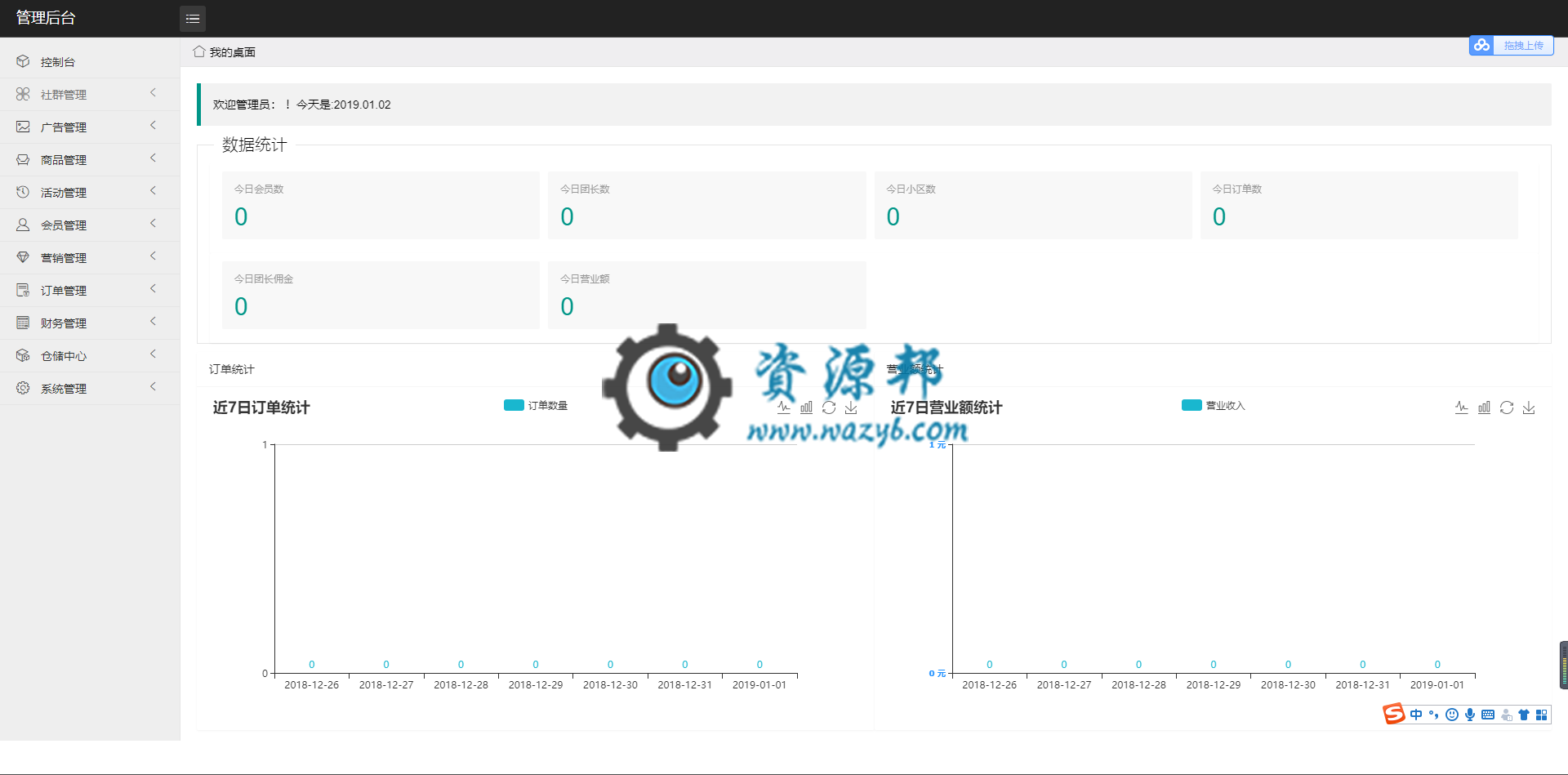The height and width of the screenshot is (775, 1568).
Task: Click the 今日团长佣金 statistic card
Action: click(x=381, y=295)
